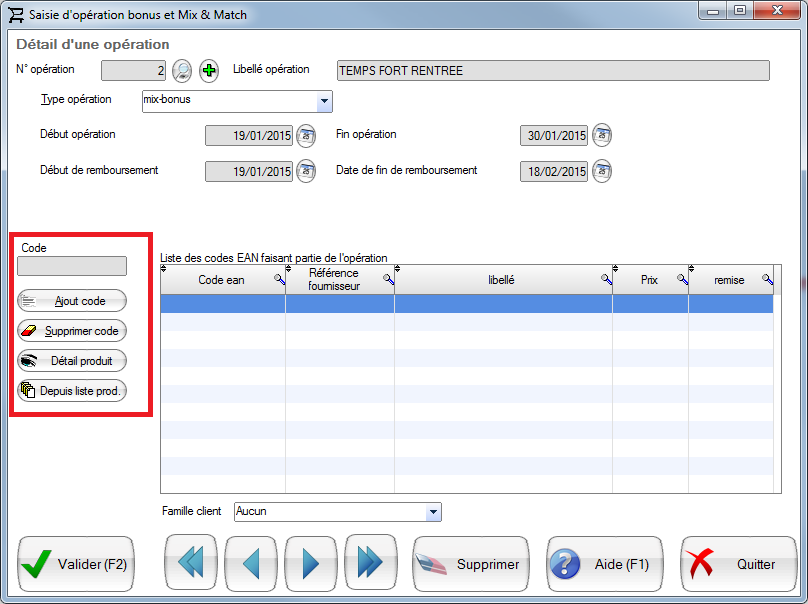Select the highlighted first row in EAN list
This screenshot has height=604, width=808.
pyautogui.click(x=467, y=304)
